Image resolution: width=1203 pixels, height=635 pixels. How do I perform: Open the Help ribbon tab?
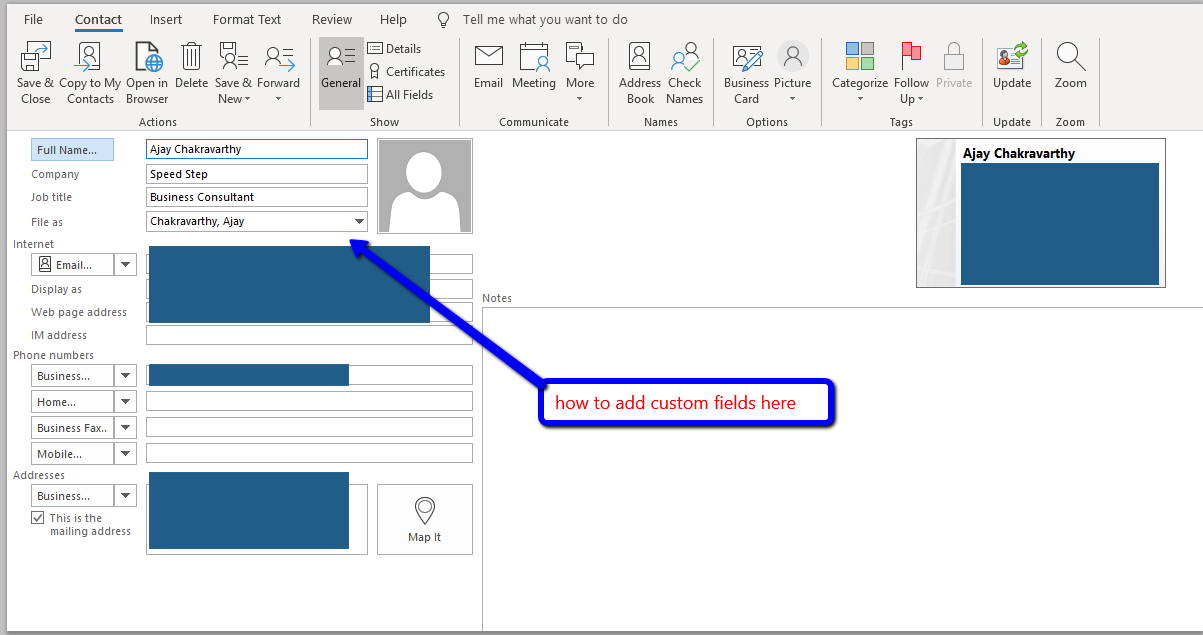tap(394, 19)
